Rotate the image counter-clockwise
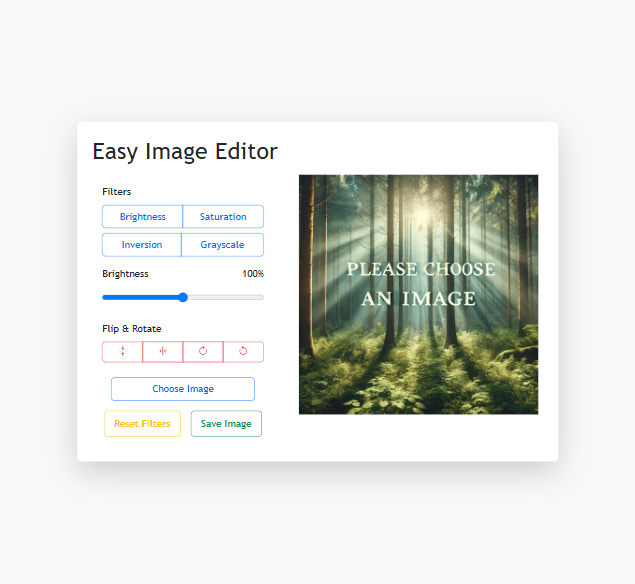 (x=243, y=352)
